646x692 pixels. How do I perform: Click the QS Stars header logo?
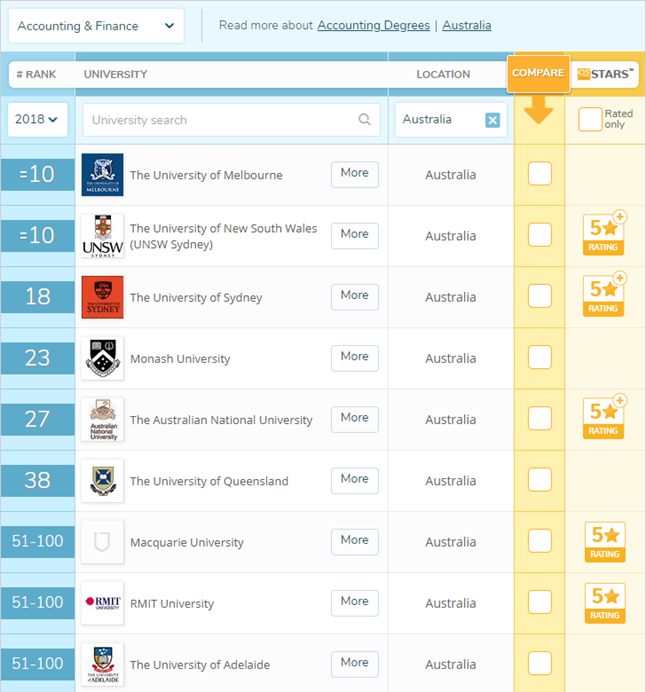(x=605, y=74)
